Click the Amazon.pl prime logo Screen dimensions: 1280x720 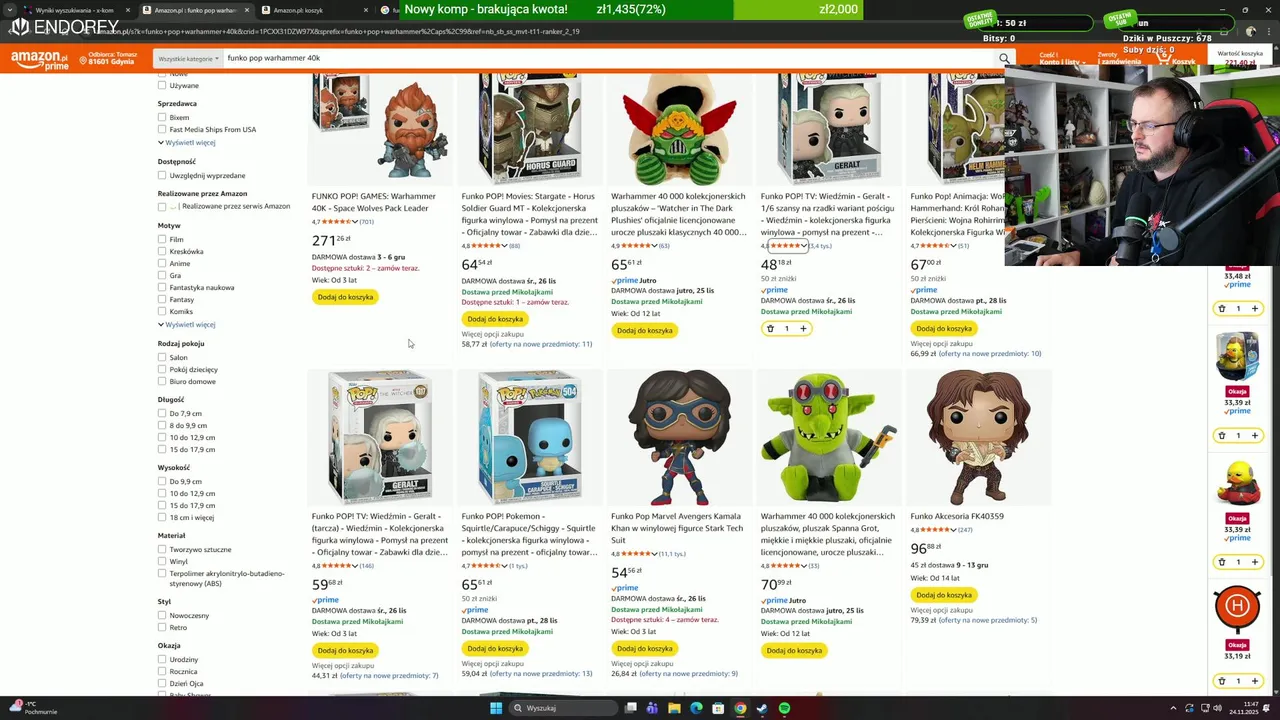pyautogui.click(x=40, y=61)
